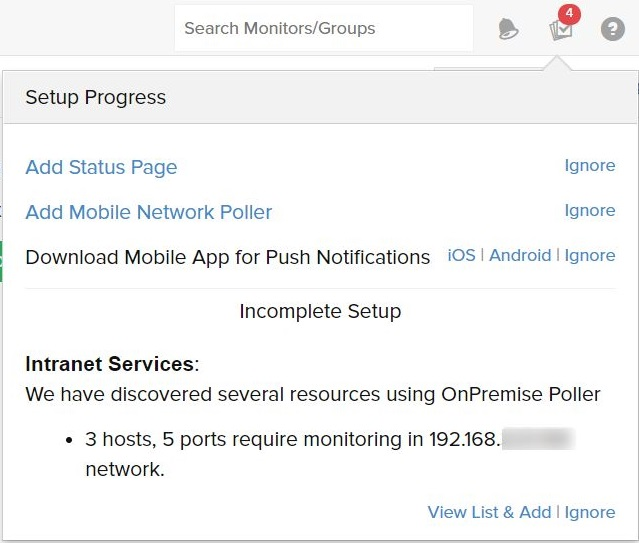Screen dimensions: 639x543
Task: Click the red notification badge showing 4
Action: click(570, 14)
